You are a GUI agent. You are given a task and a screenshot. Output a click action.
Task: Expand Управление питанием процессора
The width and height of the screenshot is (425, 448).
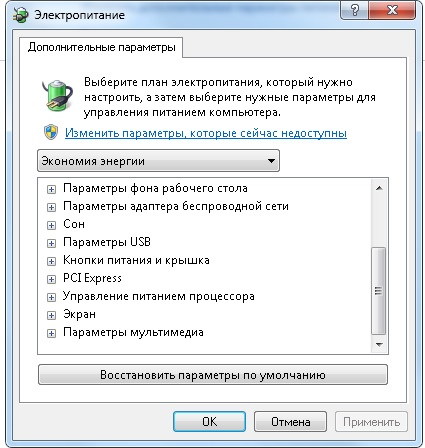51,297
